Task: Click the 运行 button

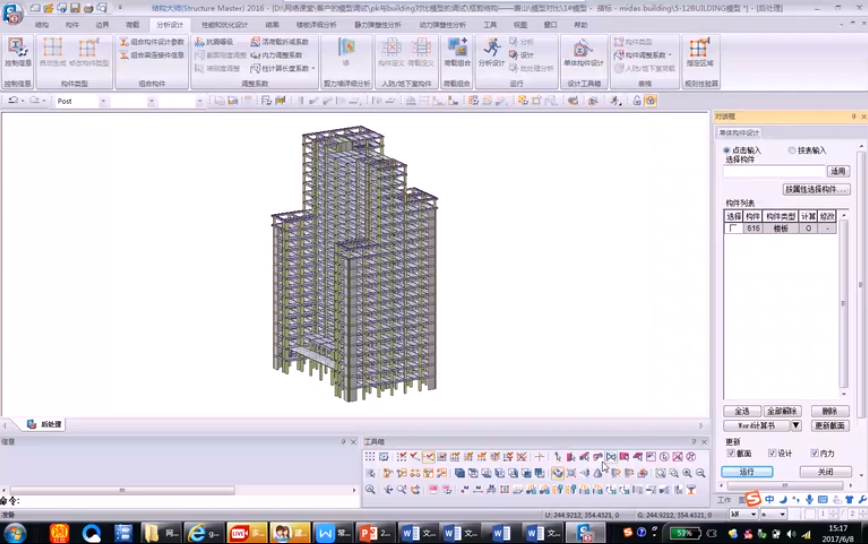Action: [x=747, y=472]
